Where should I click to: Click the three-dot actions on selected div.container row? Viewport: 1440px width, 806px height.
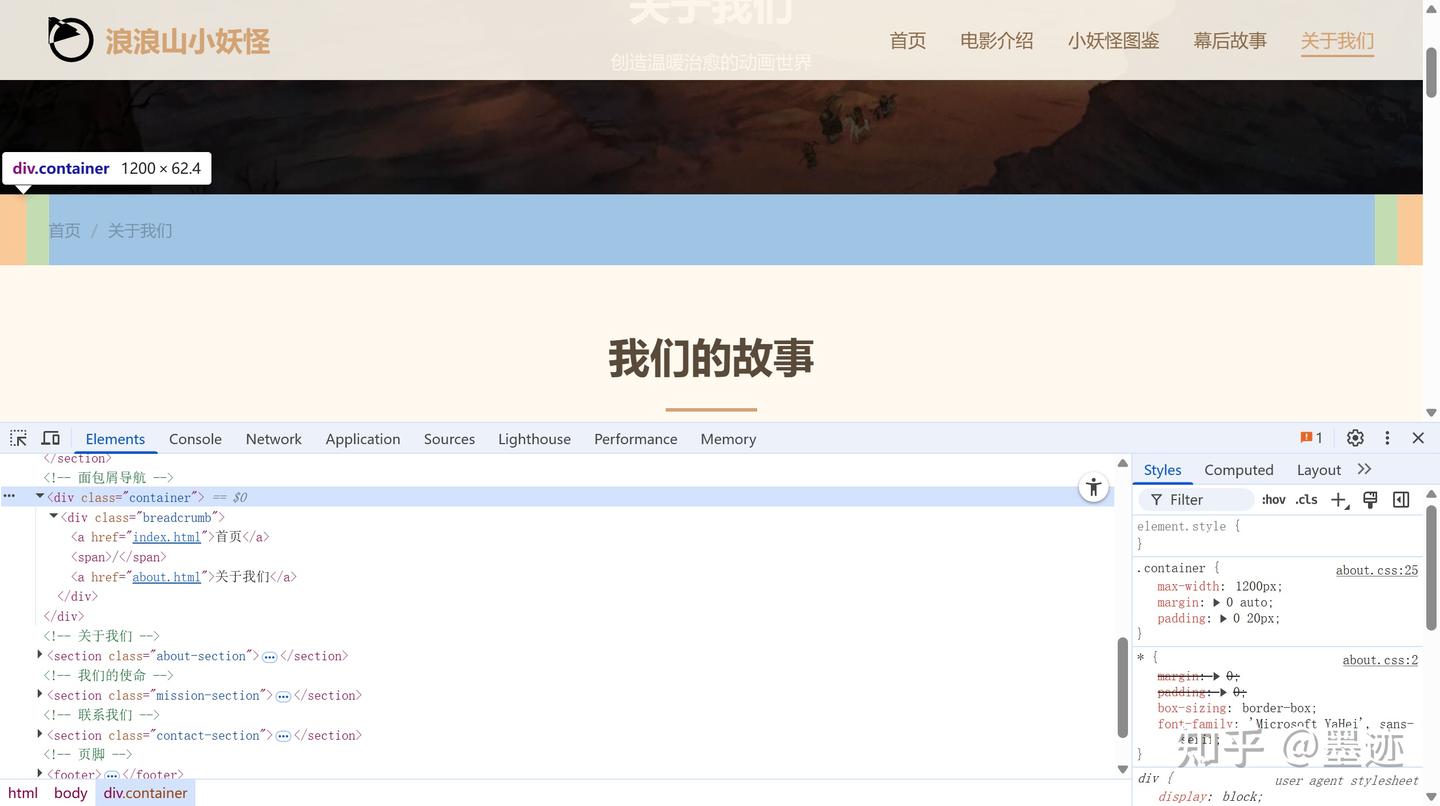[9, 497]
